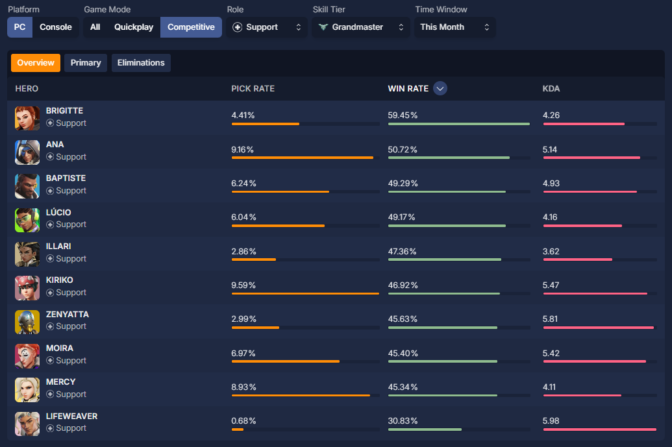Click Lúcio's hero portrait icon
Screen dimensions: 672x447
tap(27, 220)
